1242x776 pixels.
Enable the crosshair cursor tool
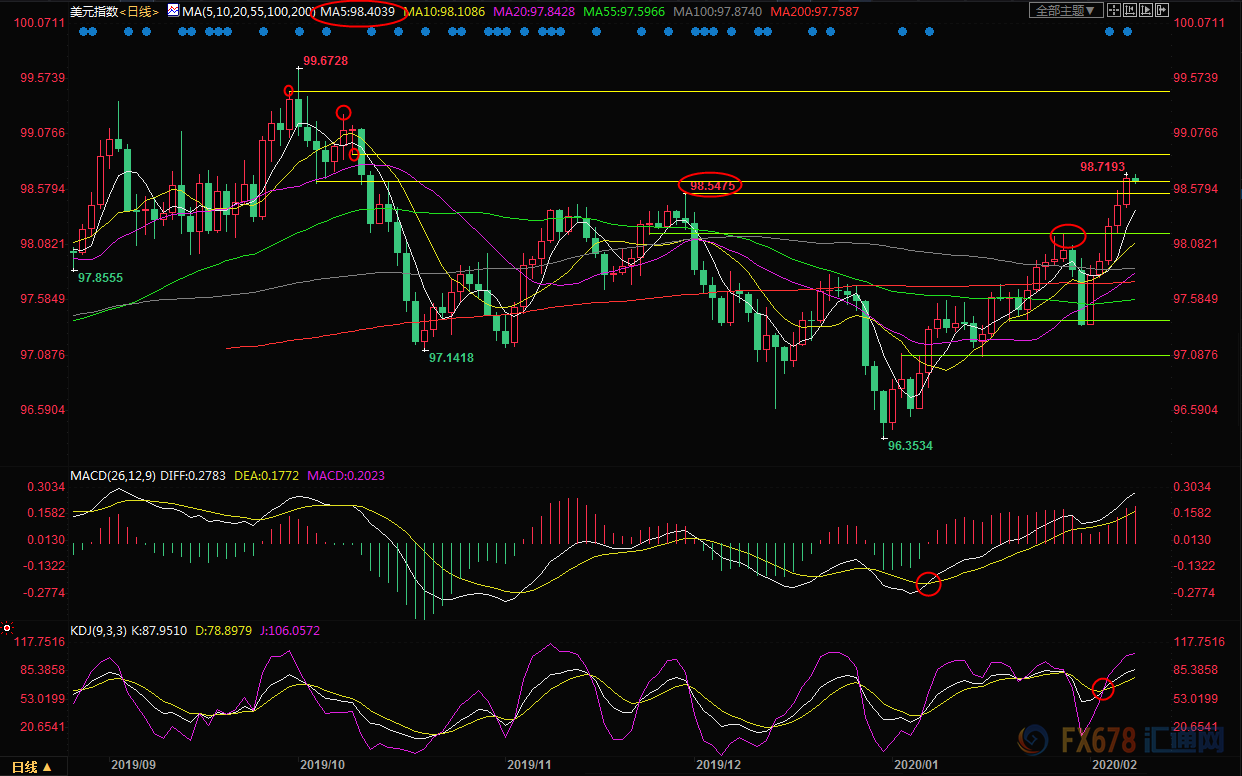[x=1114, y=10]
